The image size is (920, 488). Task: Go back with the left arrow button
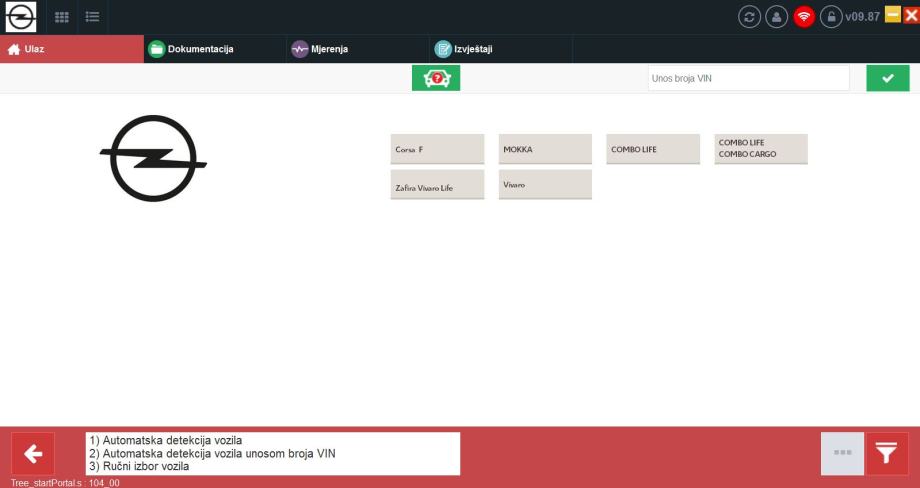(33, 453)
